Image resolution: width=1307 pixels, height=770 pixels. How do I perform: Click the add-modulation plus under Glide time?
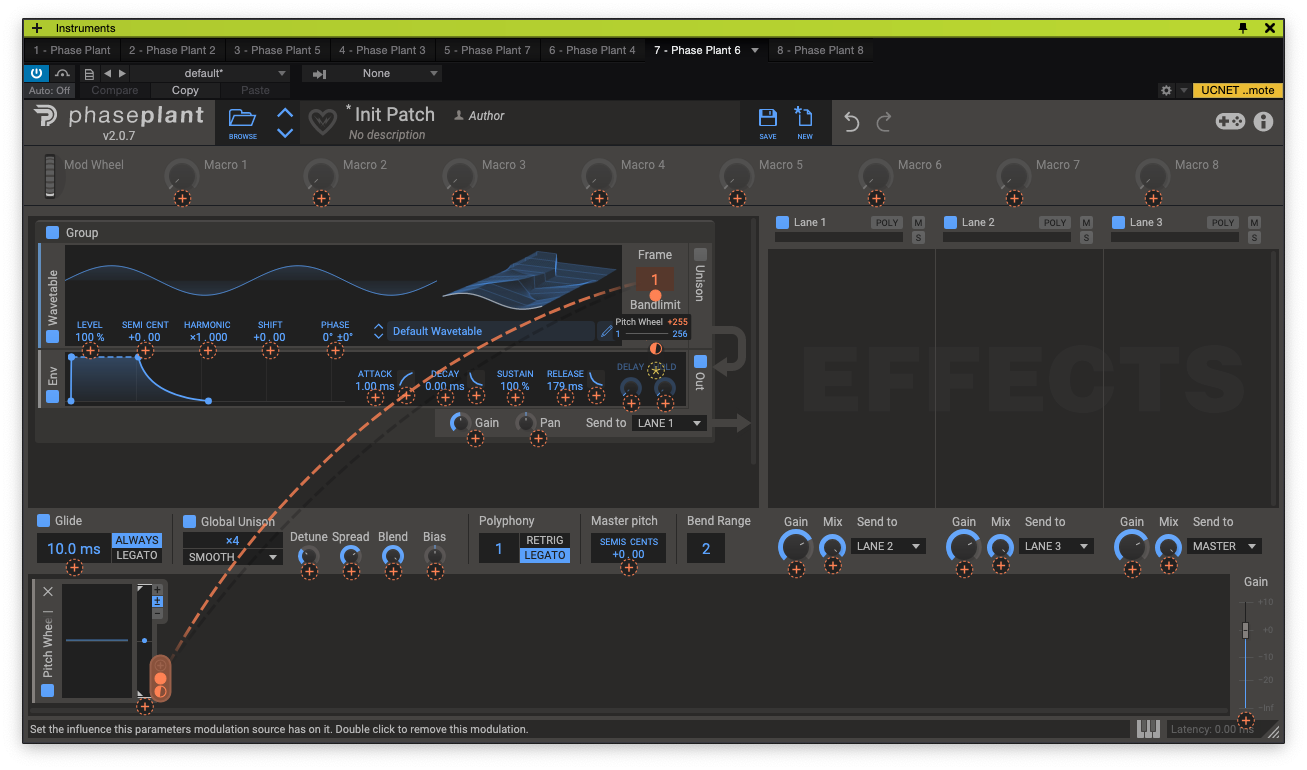pyautogui.click(x=74, y=568)
